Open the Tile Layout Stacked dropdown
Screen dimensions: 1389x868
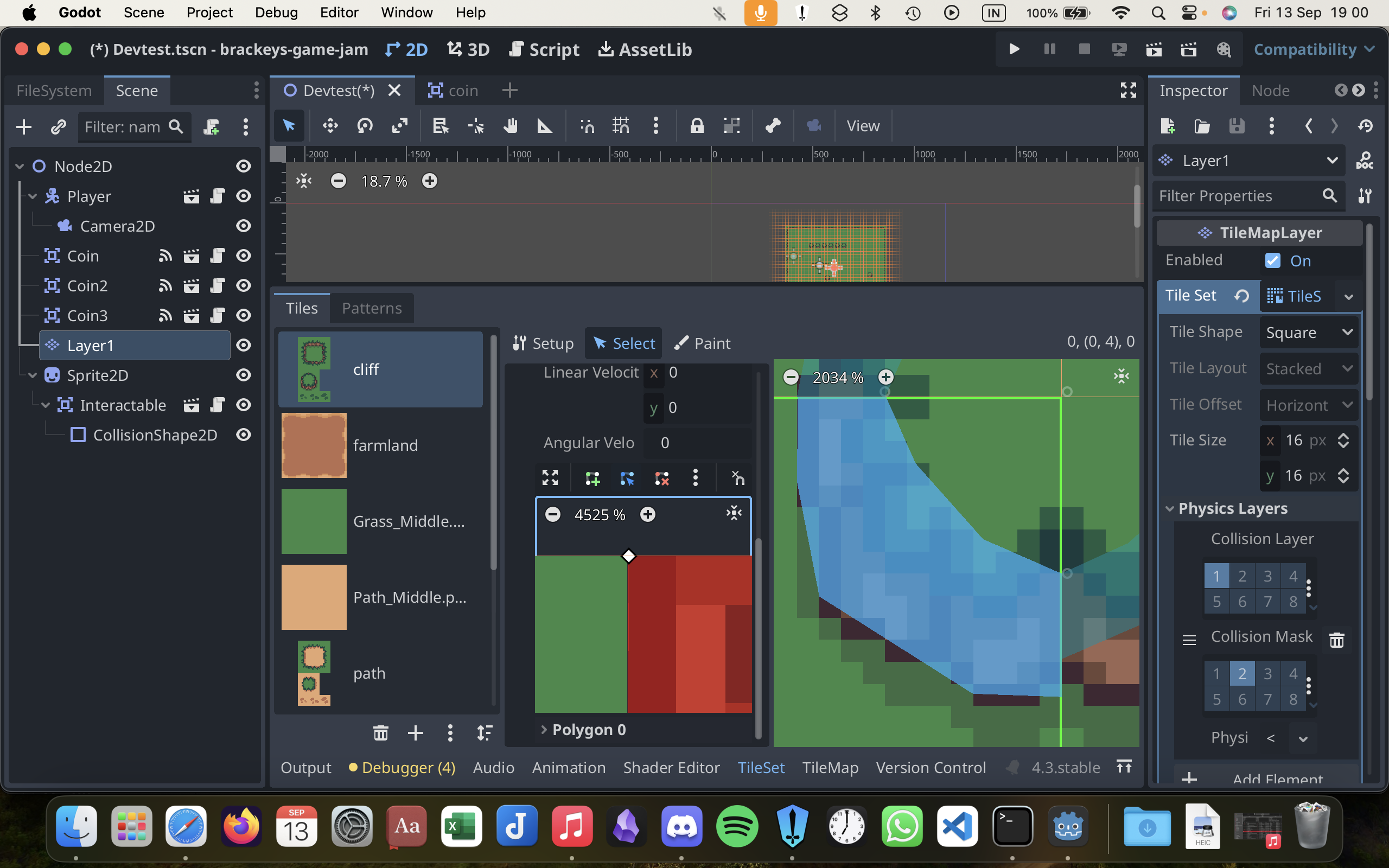(1309, 368)
